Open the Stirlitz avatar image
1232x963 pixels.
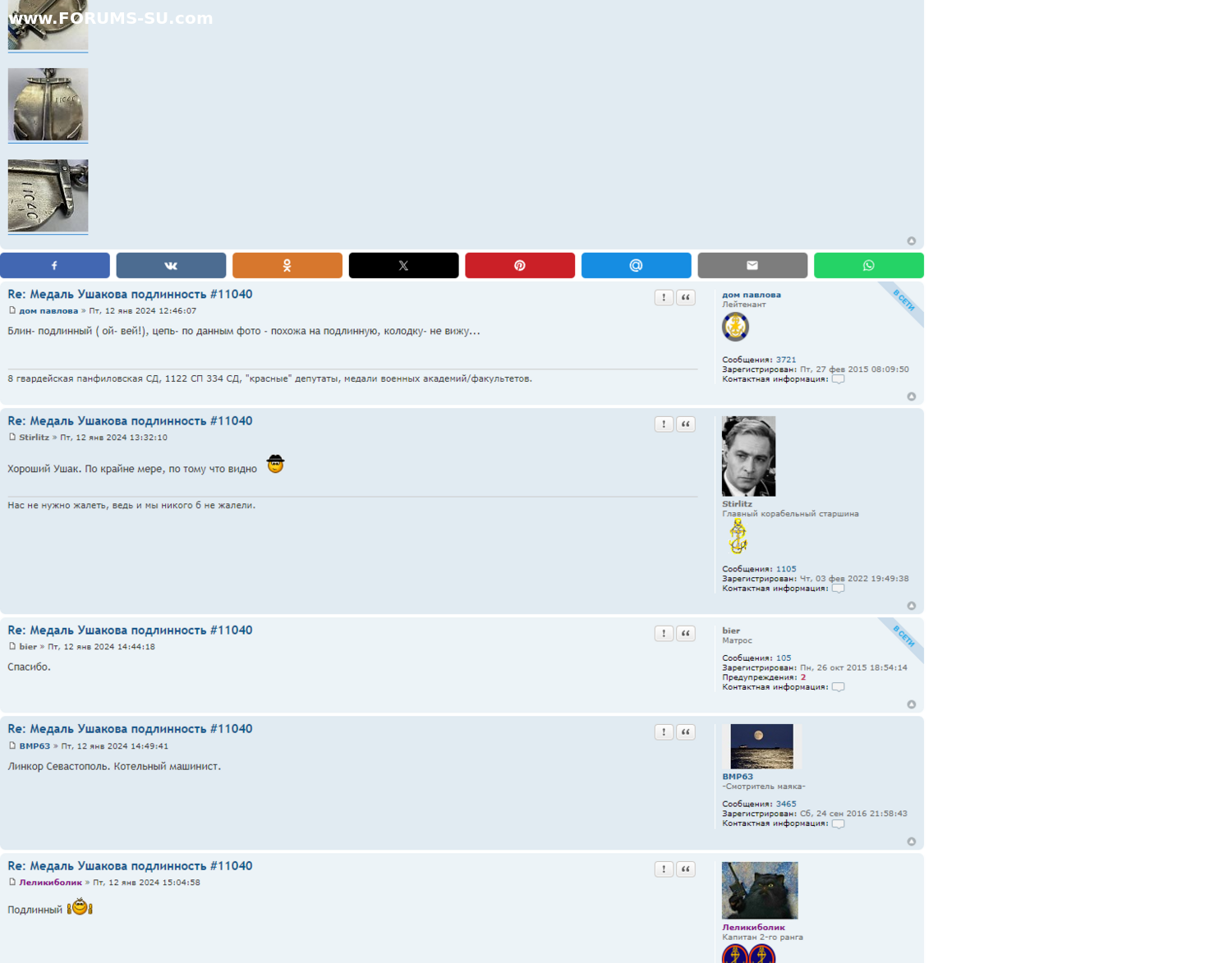pos(748,456)
